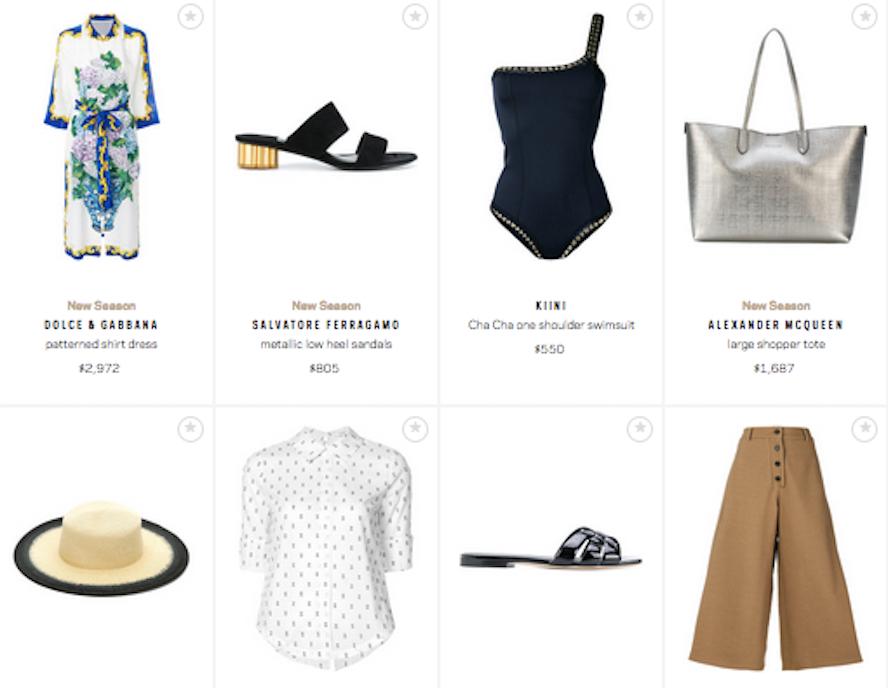This screenshot has width=888, height=688.
Task: Click the star icon above straw hat
Action: coord(190,429)
